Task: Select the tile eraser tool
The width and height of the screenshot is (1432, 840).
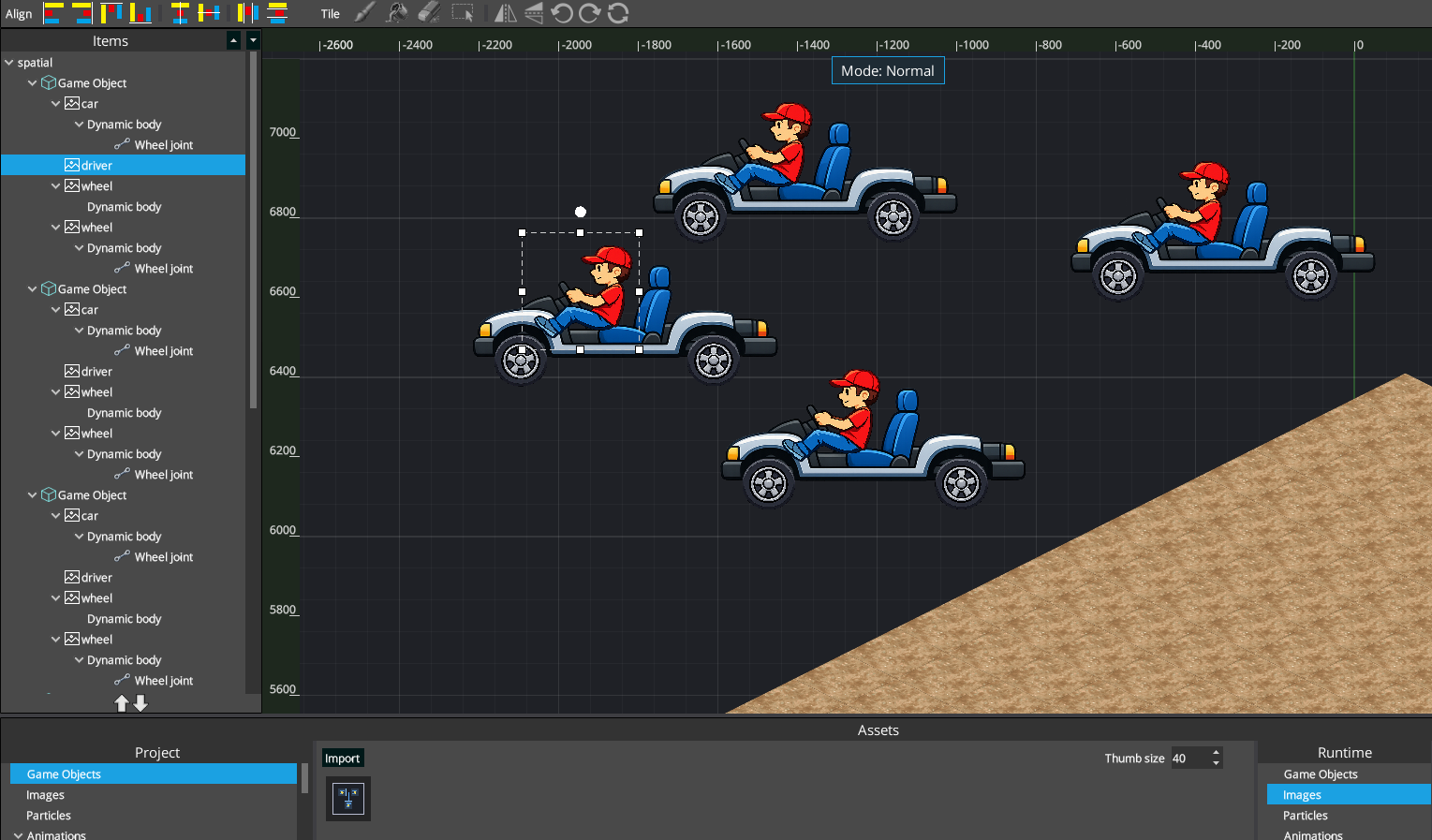Action: 429,13
